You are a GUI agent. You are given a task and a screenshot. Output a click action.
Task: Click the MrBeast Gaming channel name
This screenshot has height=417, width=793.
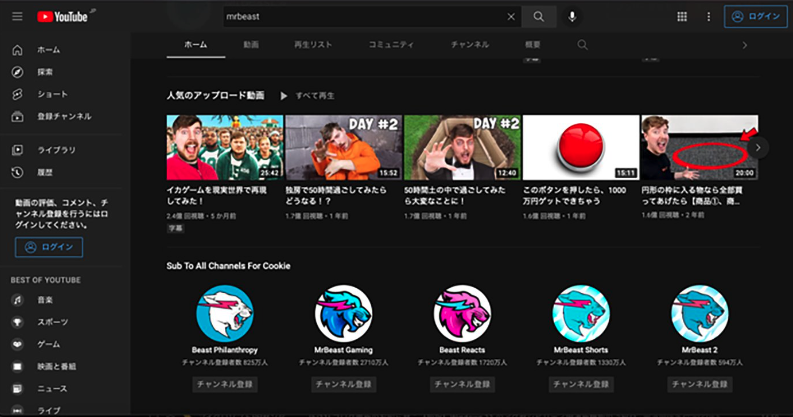click(x=343, y=350)
